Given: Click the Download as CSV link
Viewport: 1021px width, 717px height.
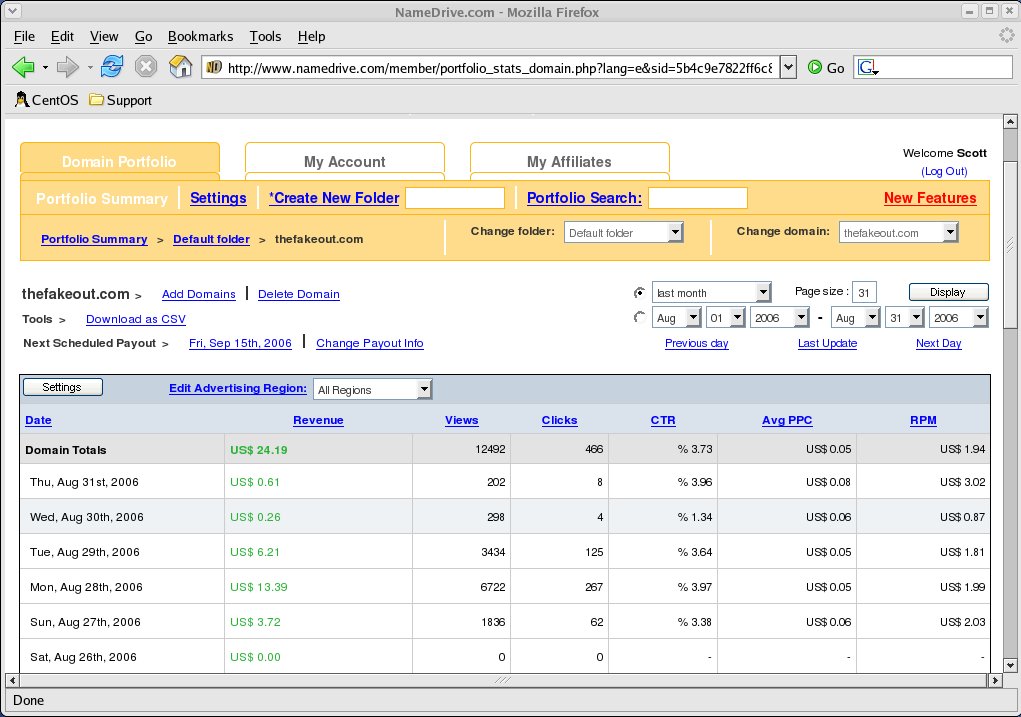Looking at the screenshot, I should tap(136, 319).
